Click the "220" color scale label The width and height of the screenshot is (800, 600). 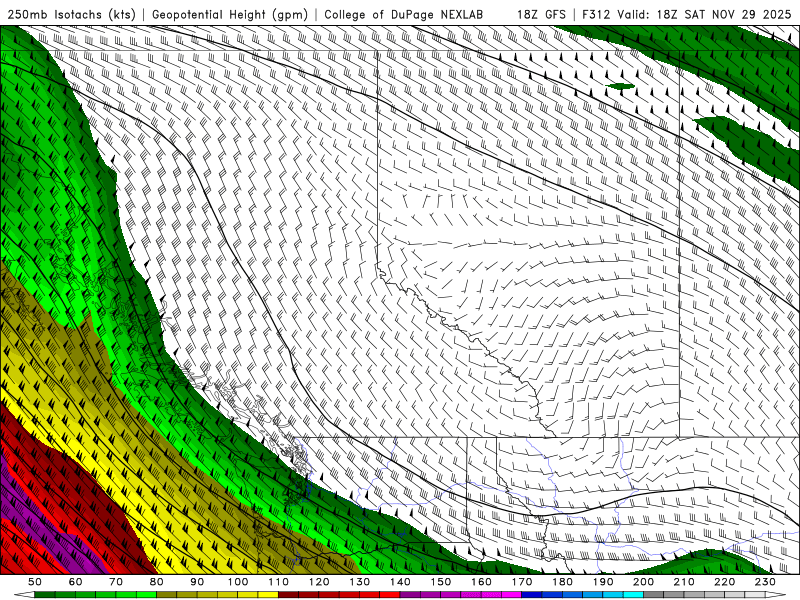point(724,582)
